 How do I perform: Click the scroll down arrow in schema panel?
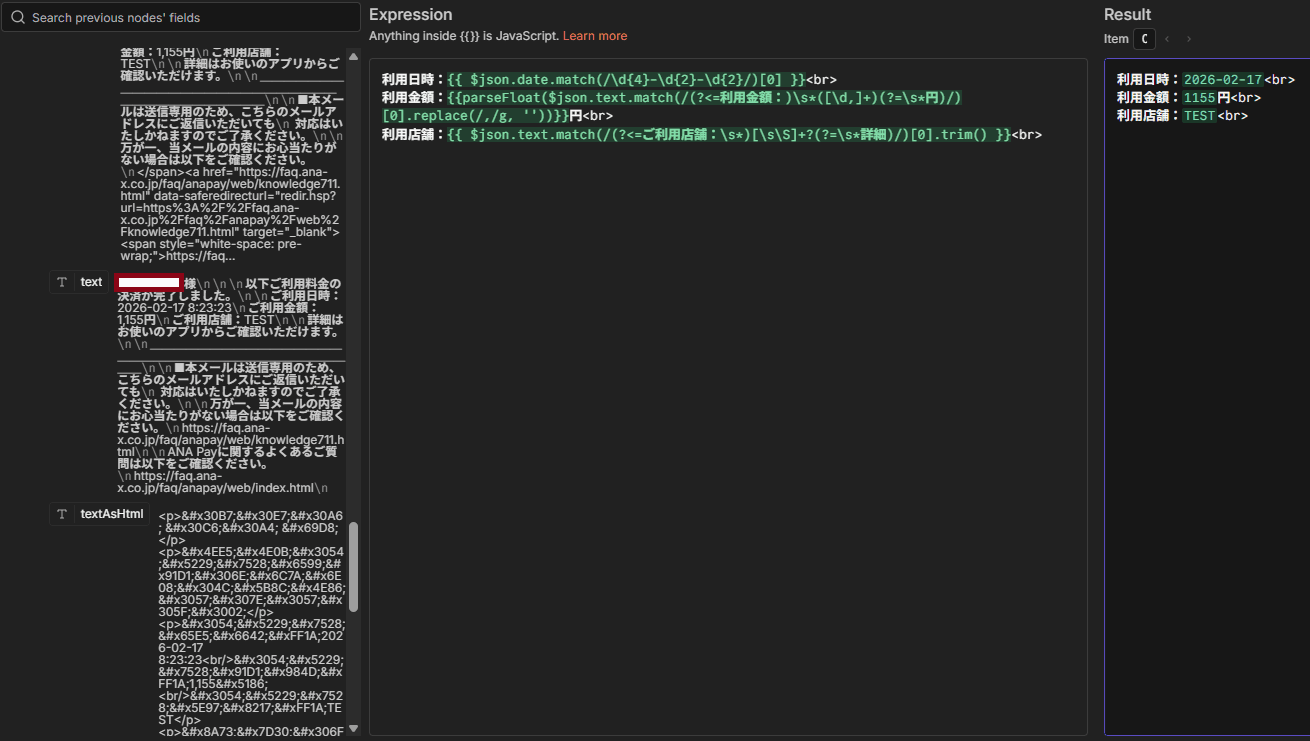tap(353, 729)
